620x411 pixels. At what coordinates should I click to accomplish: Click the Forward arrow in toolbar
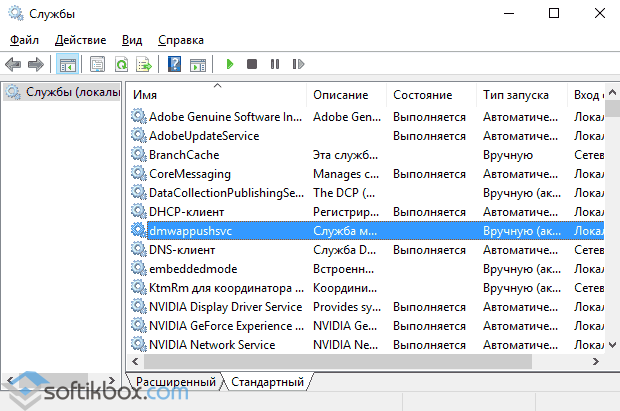coord(36,64)
